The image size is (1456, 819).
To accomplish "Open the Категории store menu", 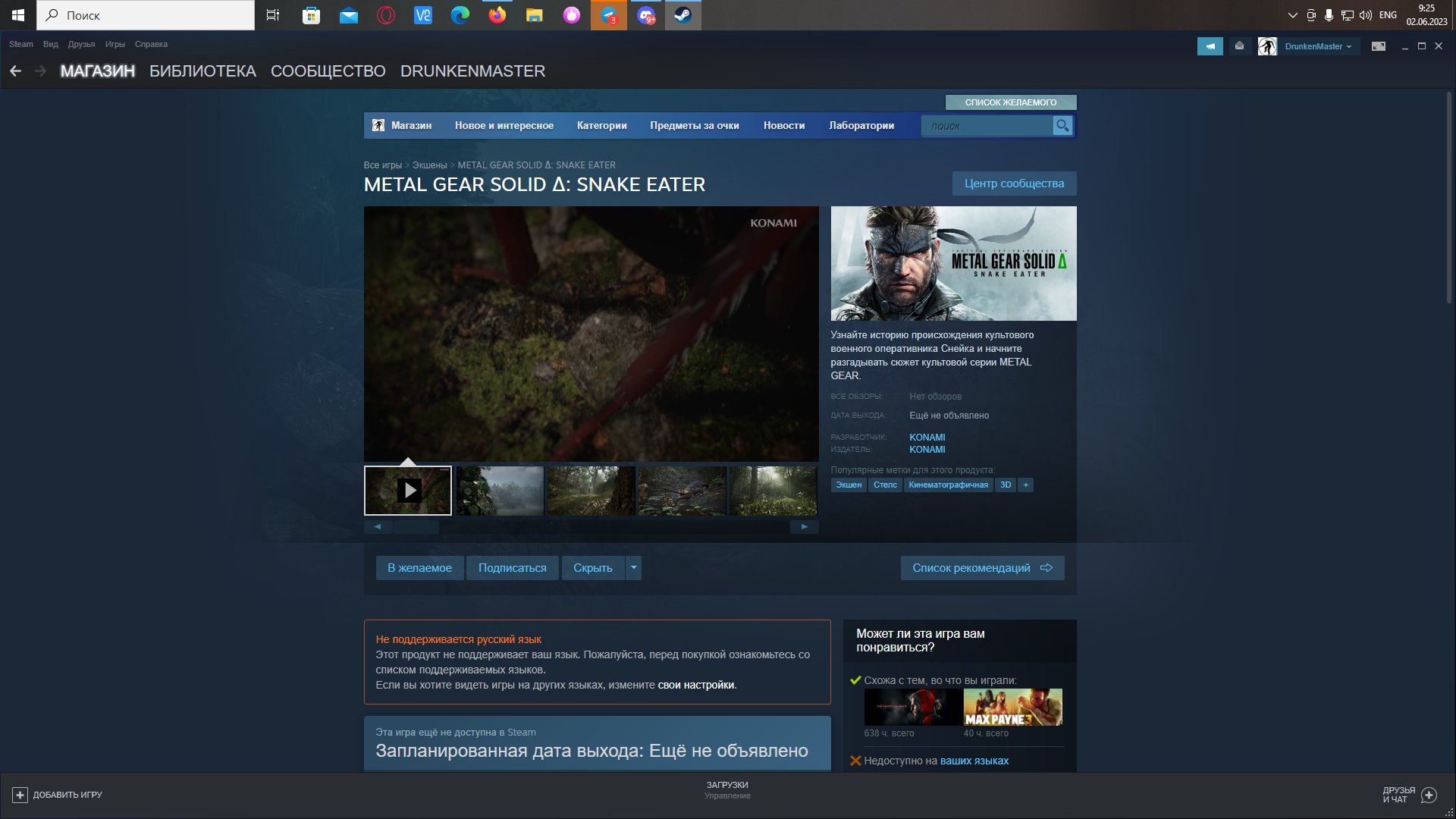I will click(602, 126).
